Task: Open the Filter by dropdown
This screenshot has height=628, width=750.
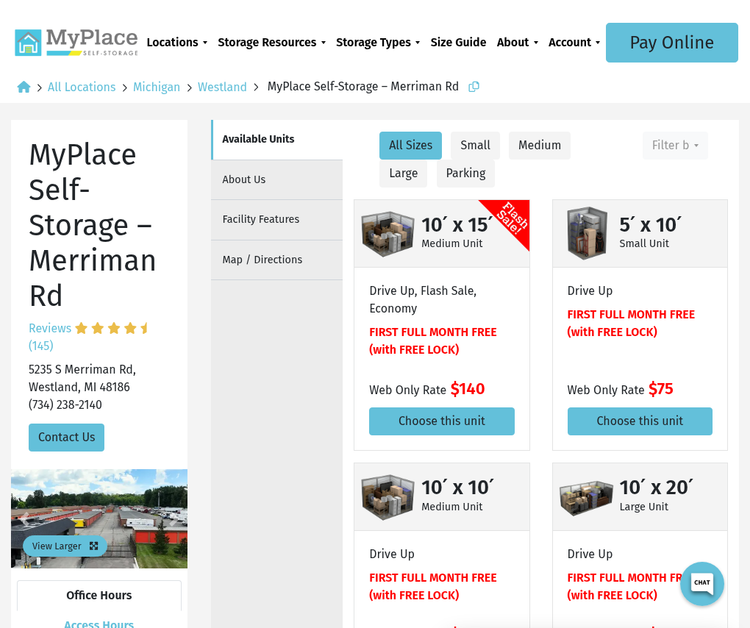Action: click(675, 145)
